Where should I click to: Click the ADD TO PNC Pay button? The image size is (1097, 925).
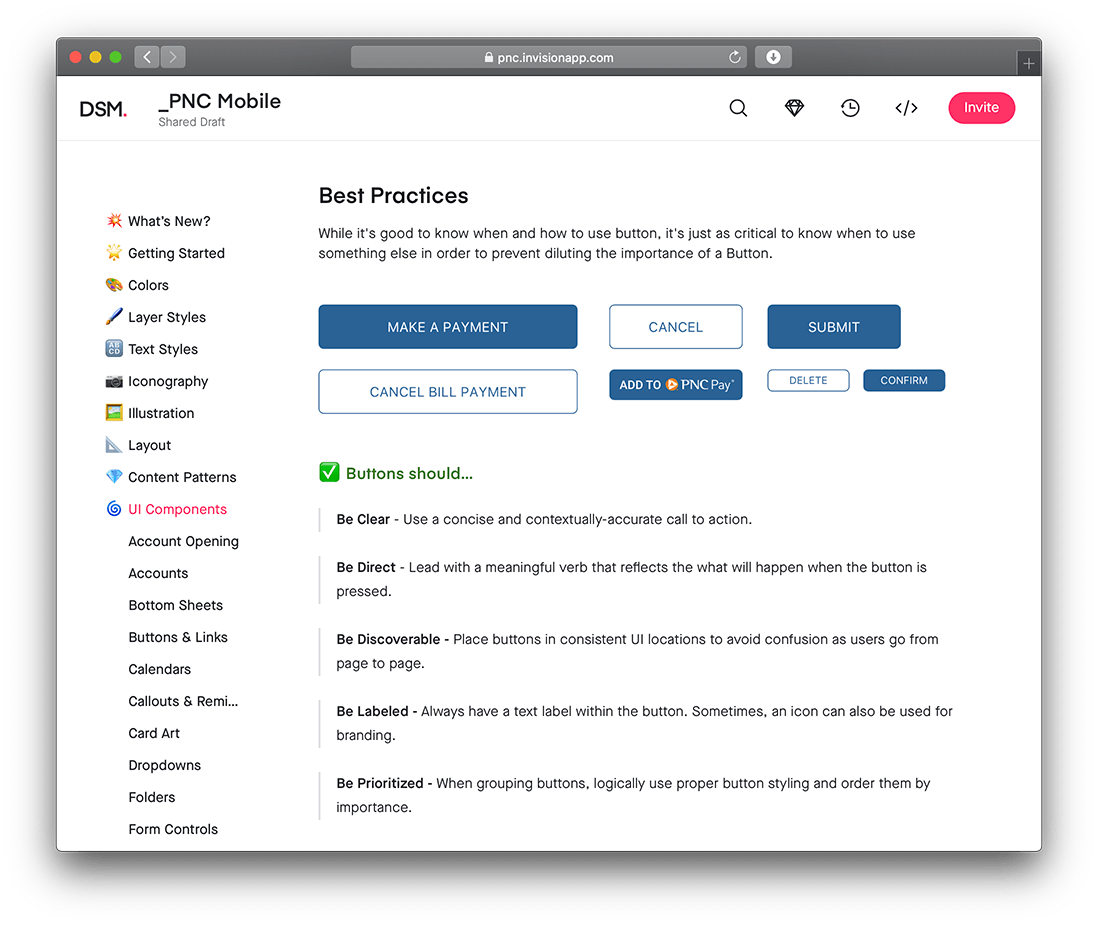point(676,385)
